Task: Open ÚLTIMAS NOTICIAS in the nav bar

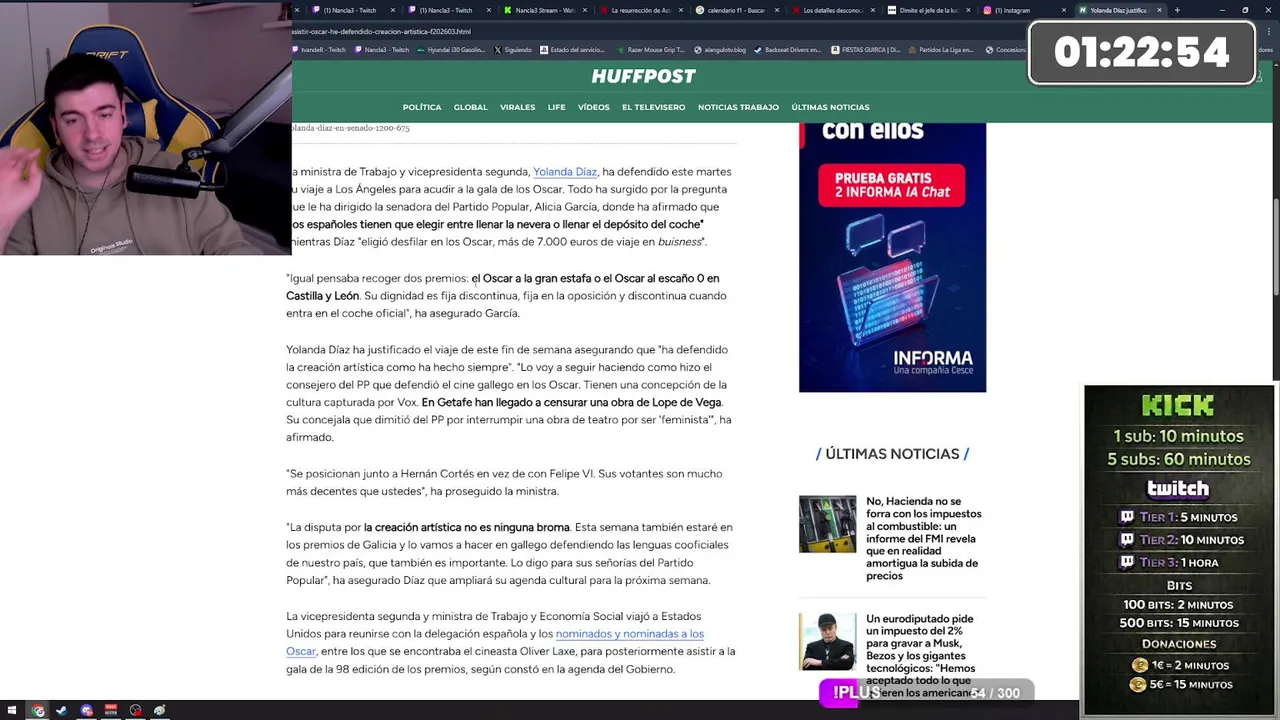Action: 830,107
